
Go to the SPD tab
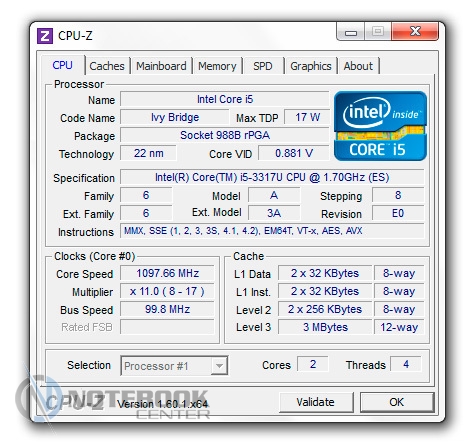(x=263, y=66)
